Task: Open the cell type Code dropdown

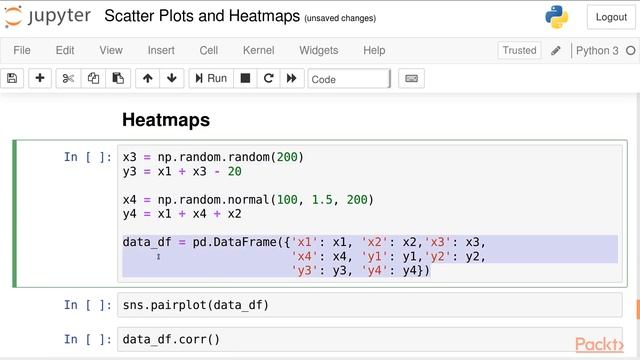Action: point(349,79)
